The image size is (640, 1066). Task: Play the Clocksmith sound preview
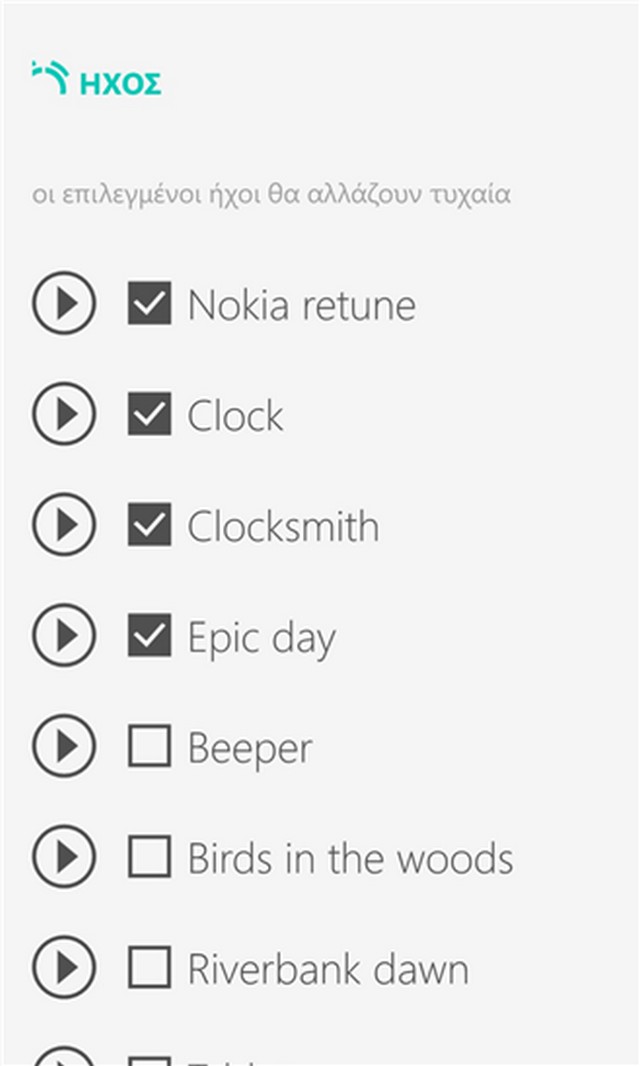[64, 525]
